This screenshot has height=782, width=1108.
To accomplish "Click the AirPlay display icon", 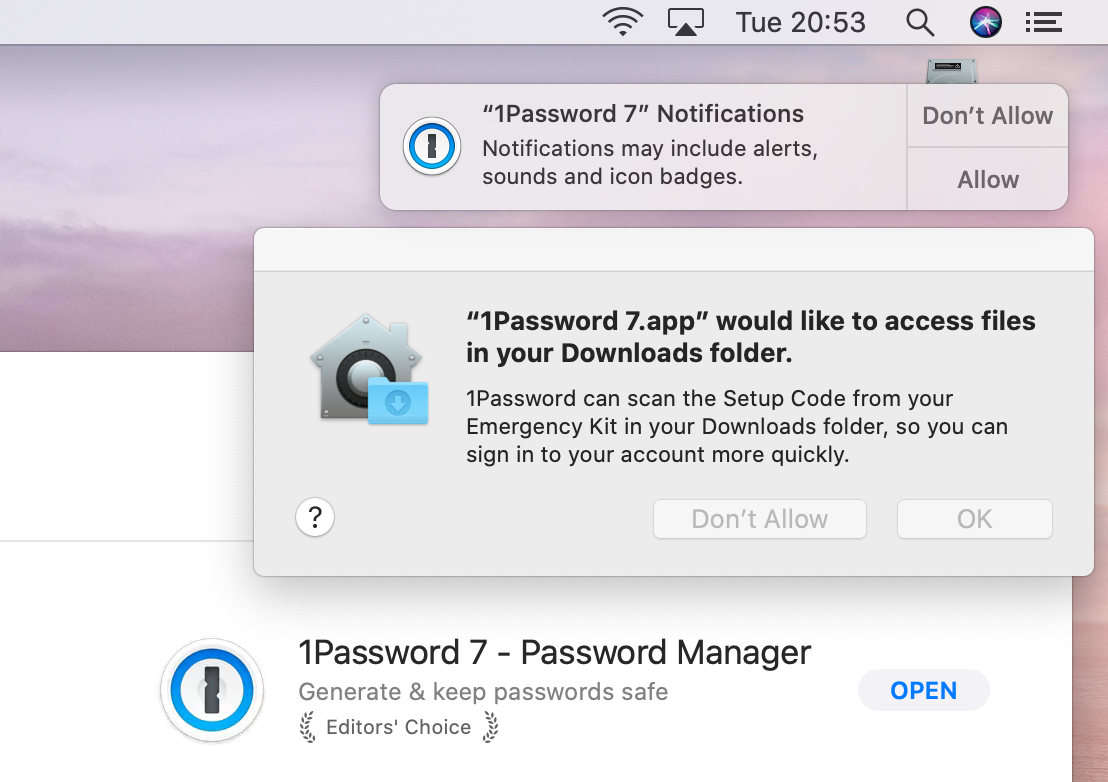I will (x=686, y=22).
